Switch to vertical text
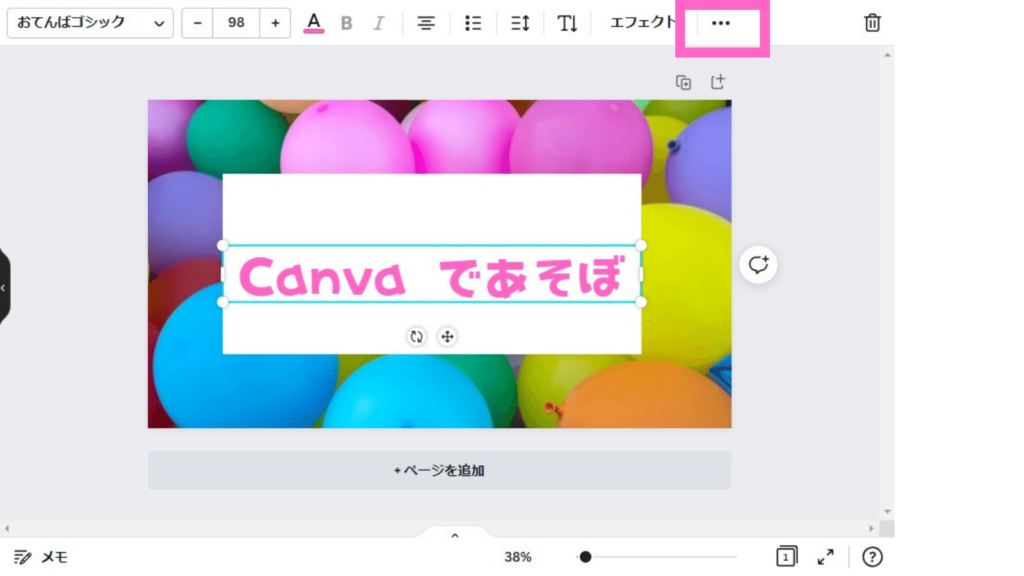 coord(567,24)
